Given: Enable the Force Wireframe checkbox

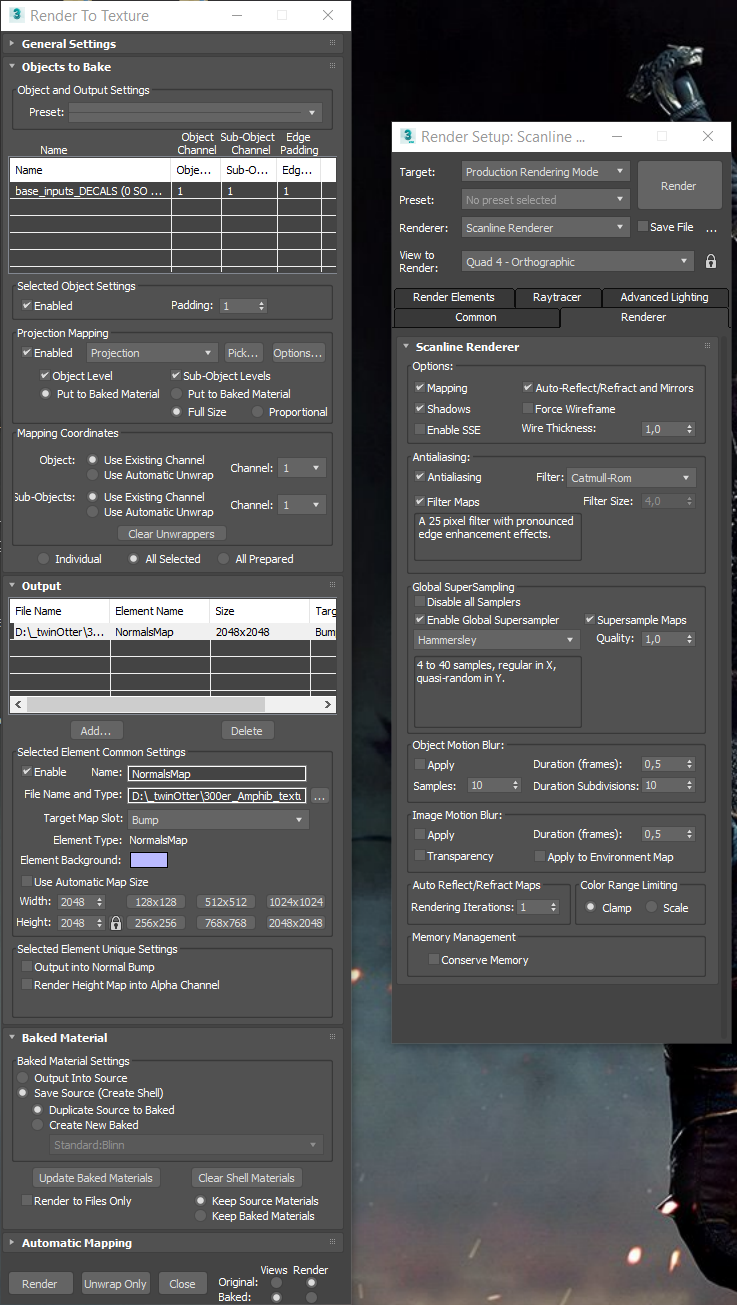Looking at the screenshot, I should pyautogui.click(x=527, y=409).
